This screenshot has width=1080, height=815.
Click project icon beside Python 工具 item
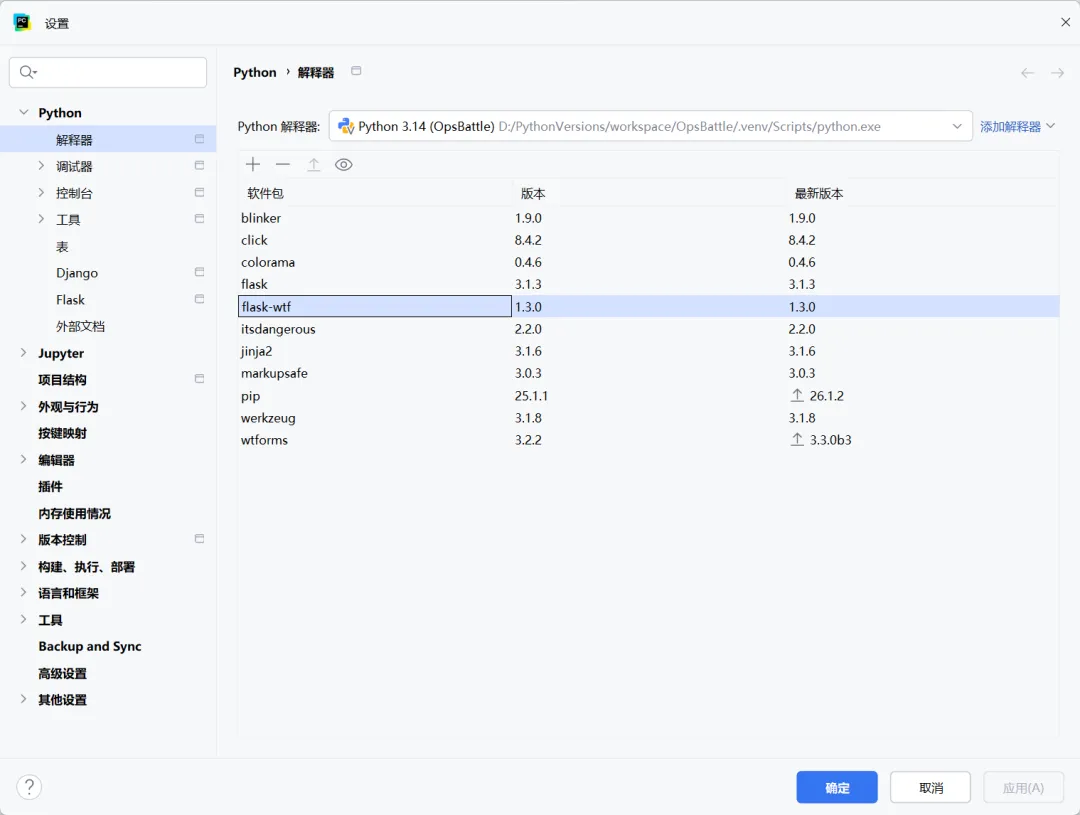coord(199,219)
